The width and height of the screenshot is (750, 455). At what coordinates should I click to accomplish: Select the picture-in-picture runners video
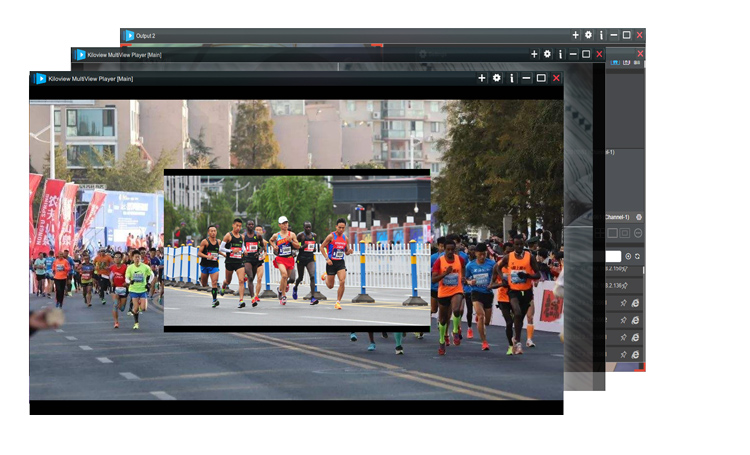(297, 250)
